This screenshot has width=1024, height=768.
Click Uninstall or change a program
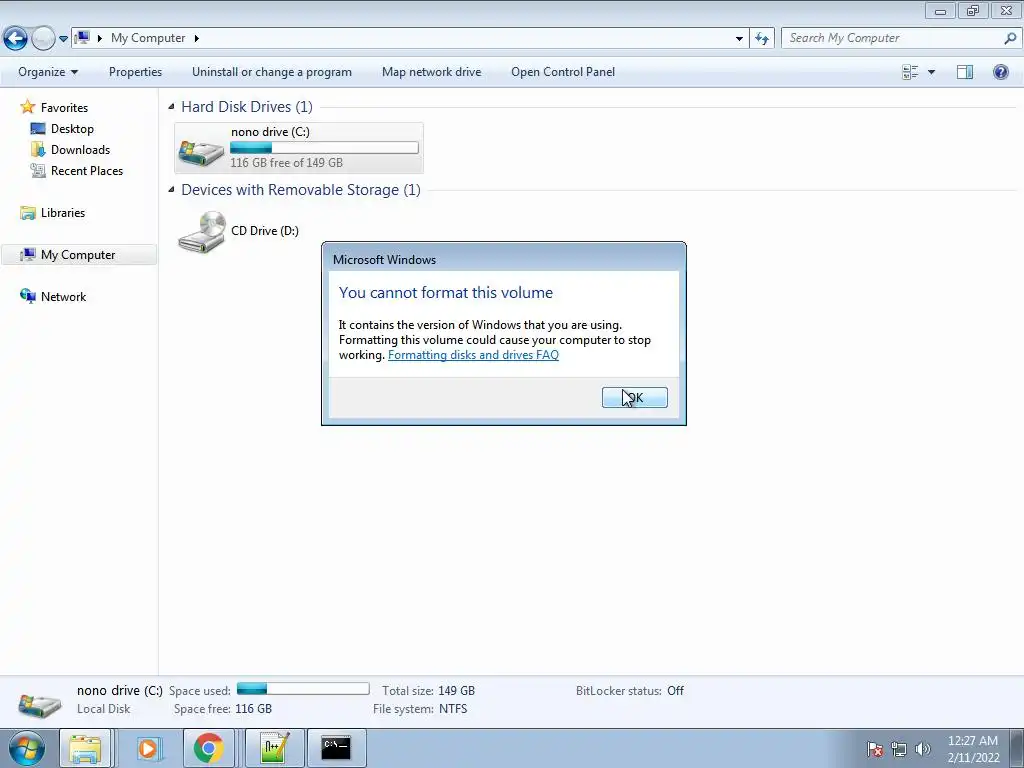(272, 72)
